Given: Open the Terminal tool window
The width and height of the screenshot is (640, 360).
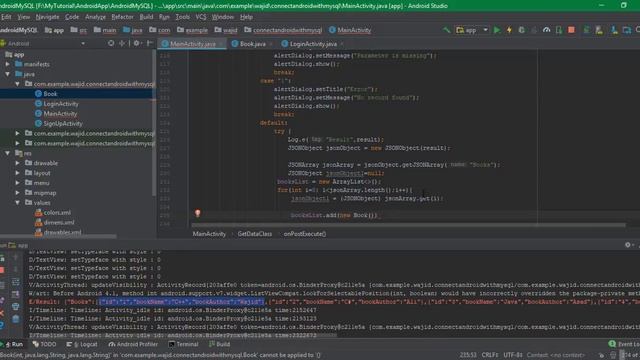Looking at the screenshot, I should (183, 344).
